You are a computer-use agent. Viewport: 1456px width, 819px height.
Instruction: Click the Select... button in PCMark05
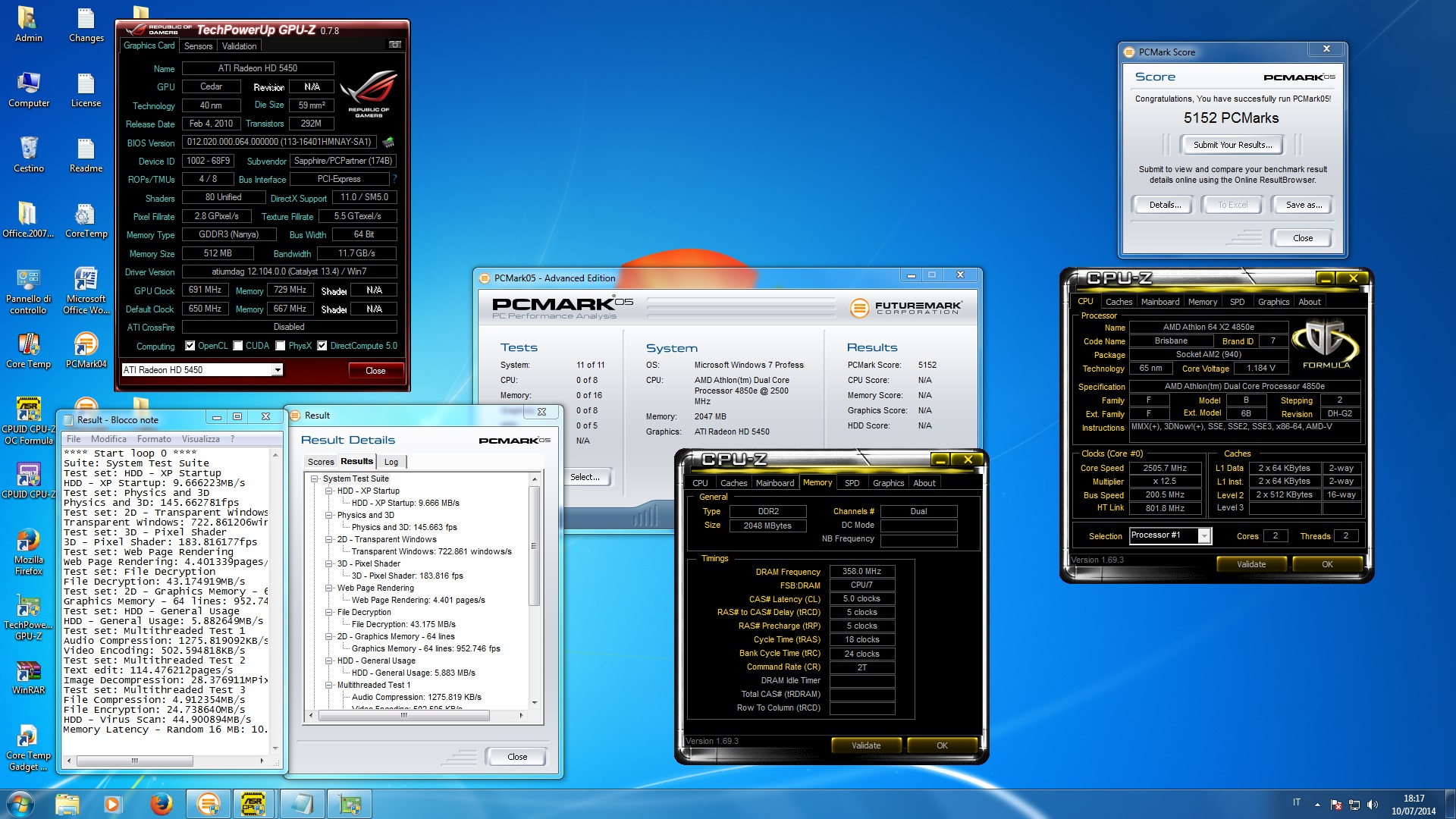(x=585, y=477)
